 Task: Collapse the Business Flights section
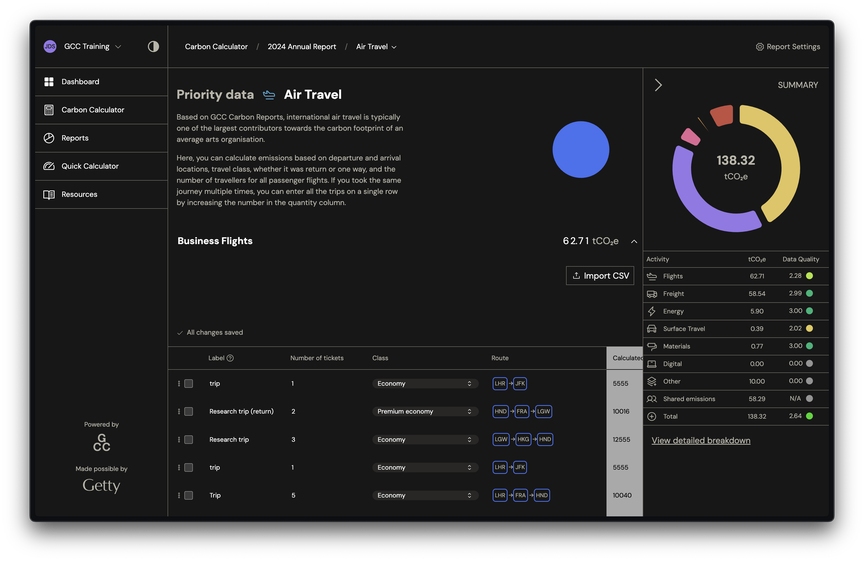[x=634, y=241]
